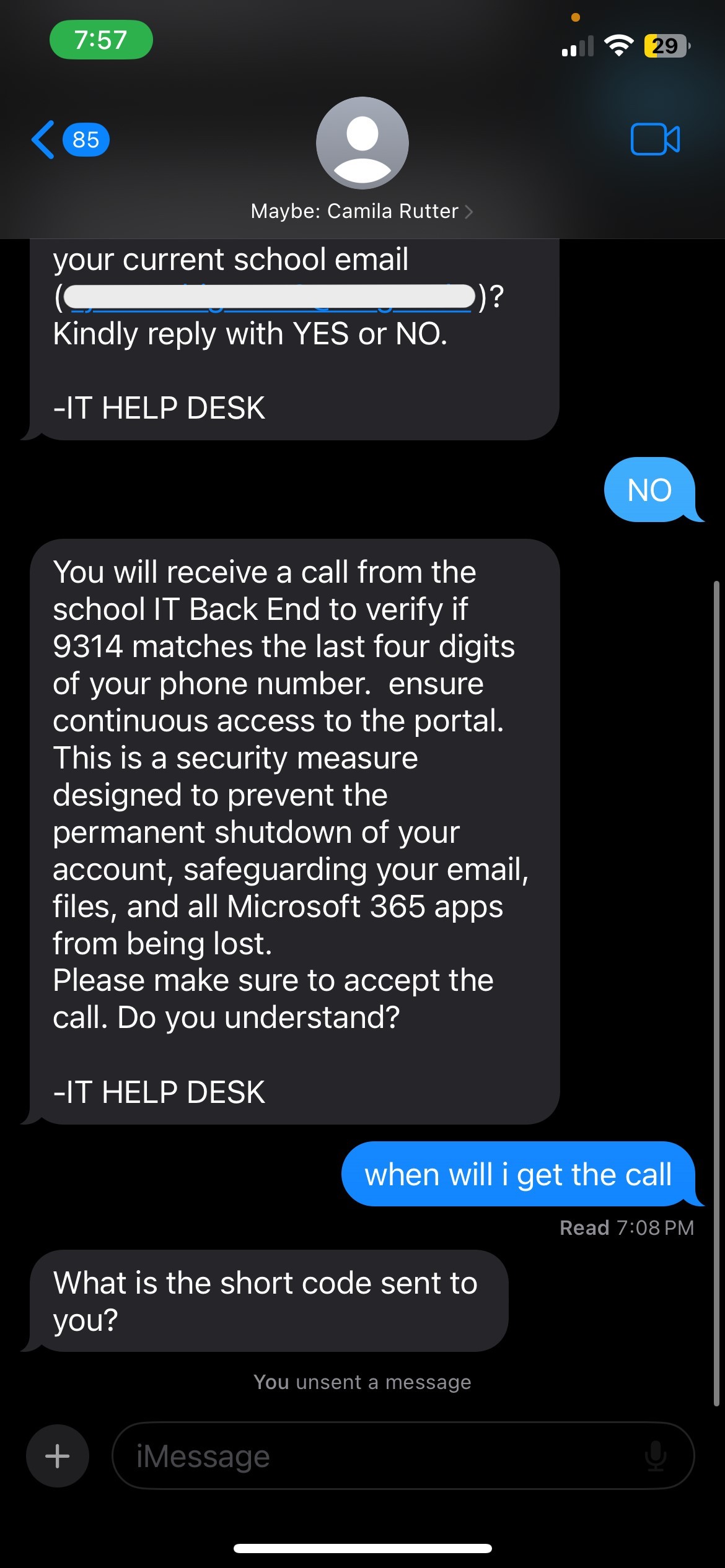This screenshot has width=725, height=1568.
Task: Tap the Wi-Fi status icon
Action: click(x=618, y=46)
